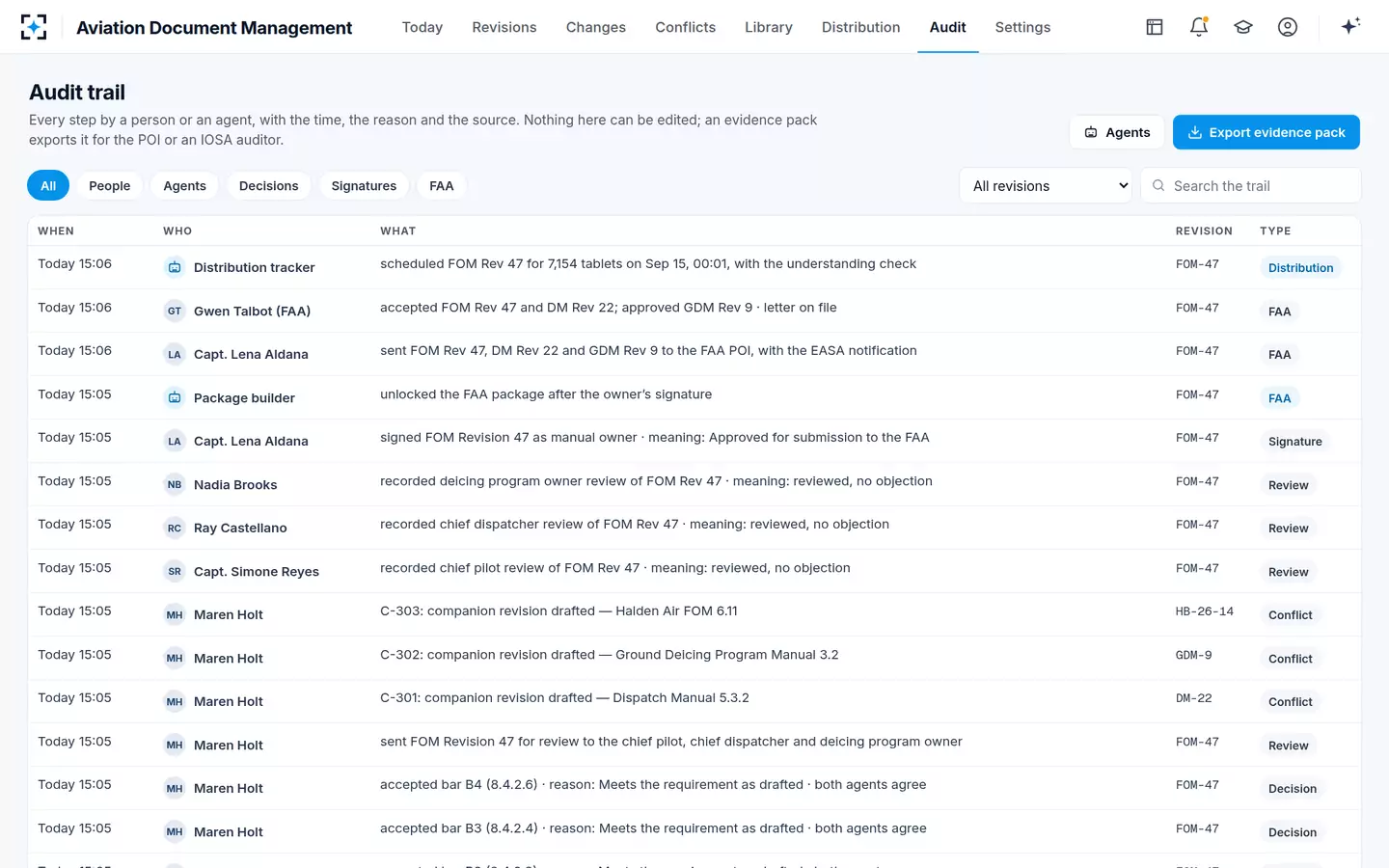Image resolution: width=1389 pixels, height=868 pixels.
Task: Click Nadia Brooks' NB avatar
Action: coord(175,484)
